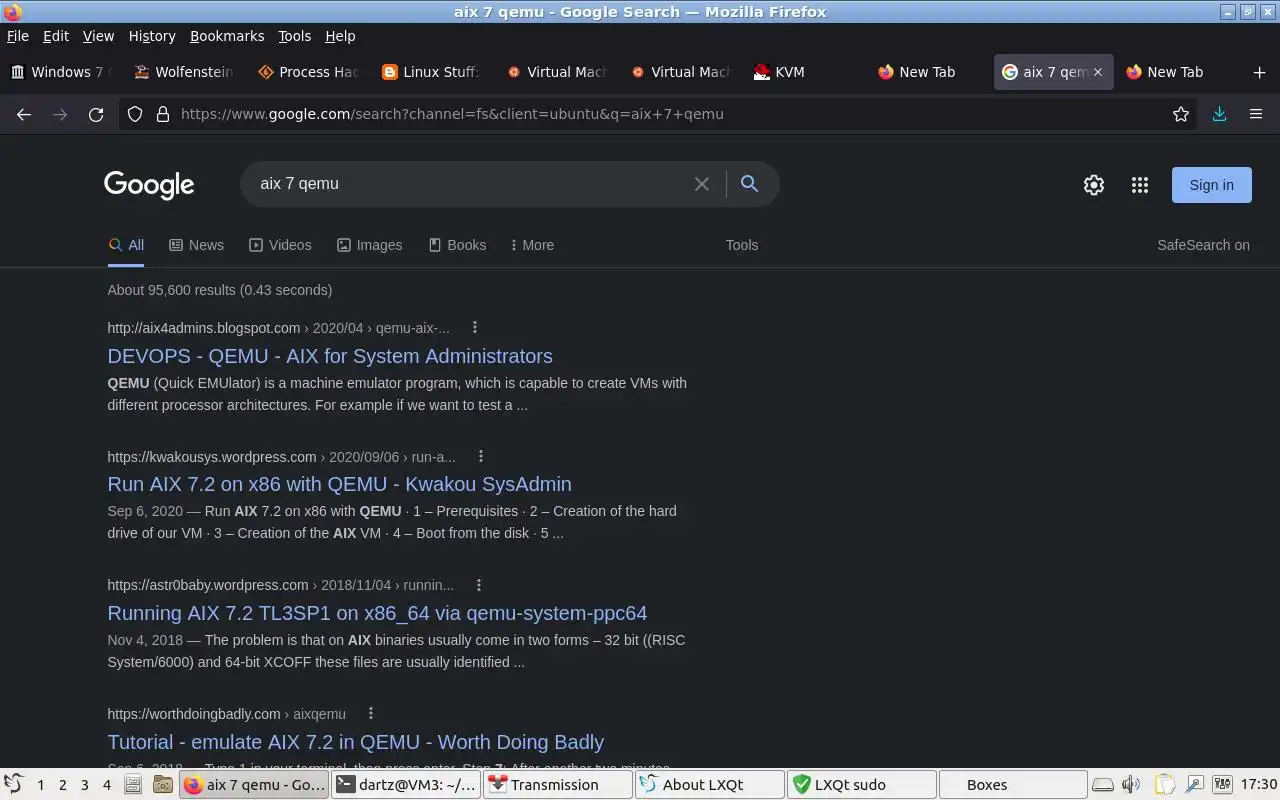Image resolution: width=1280 pixels, height=800 pixels.
Task: Expand the More search filters dropdown
Action: pyautogui.click(x=532, y=245)
